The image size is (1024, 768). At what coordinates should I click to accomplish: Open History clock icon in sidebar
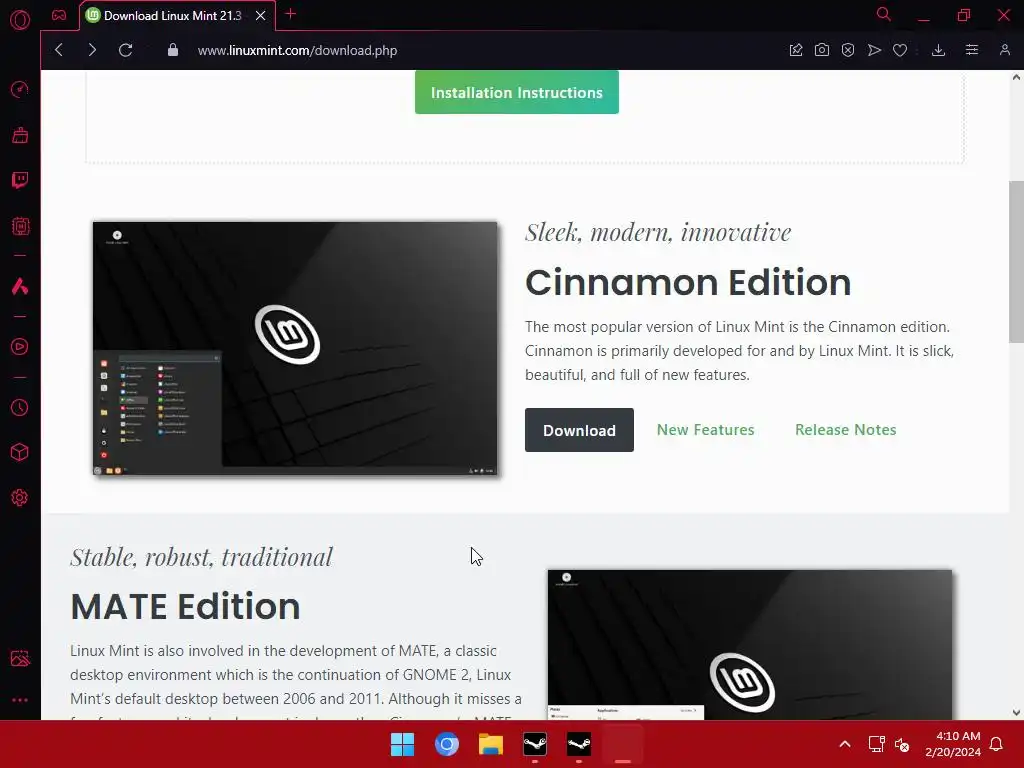(x=20, y=408)
